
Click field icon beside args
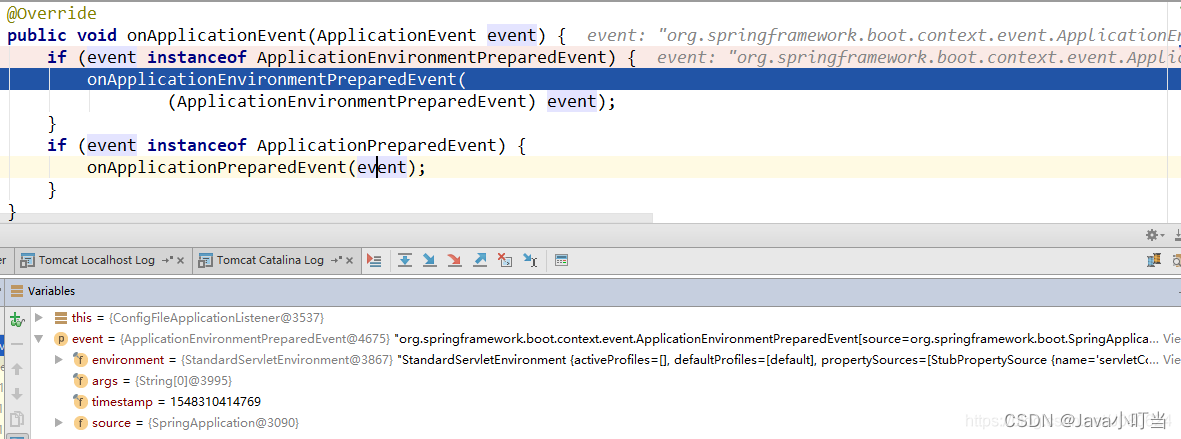(x=80, y=381)
